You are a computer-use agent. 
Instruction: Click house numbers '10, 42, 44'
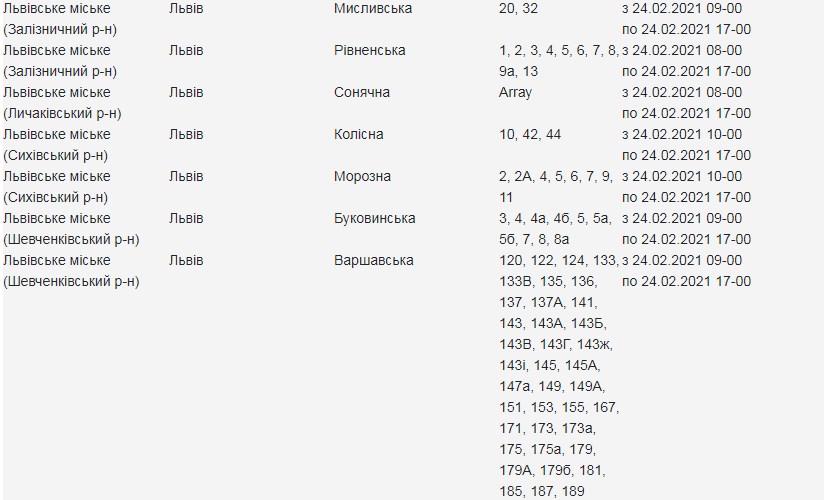point(529,134)
